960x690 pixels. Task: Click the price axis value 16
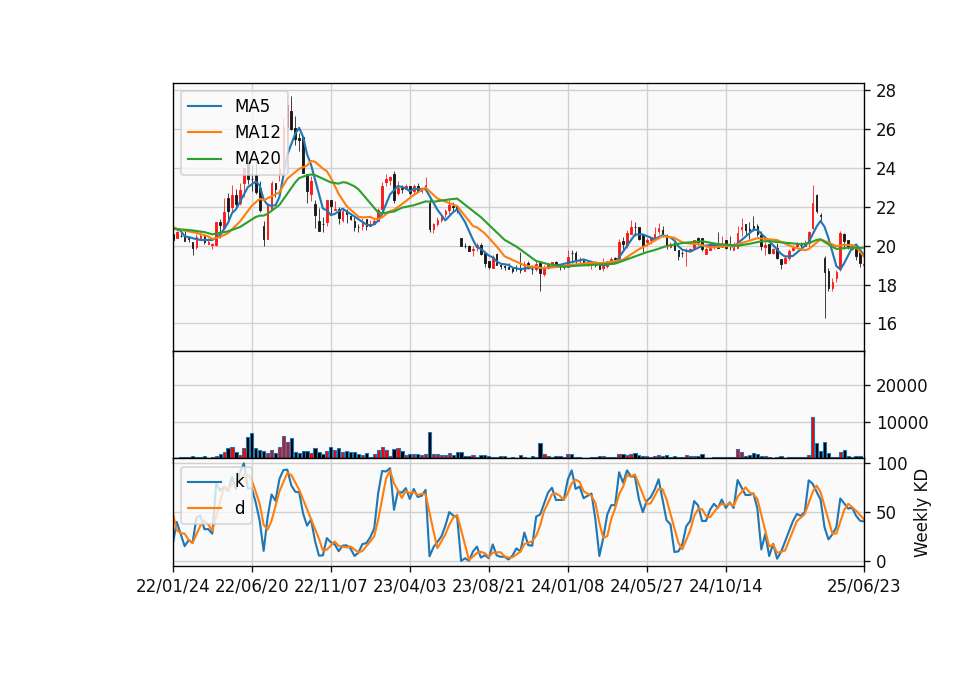(x=886, y=324)
